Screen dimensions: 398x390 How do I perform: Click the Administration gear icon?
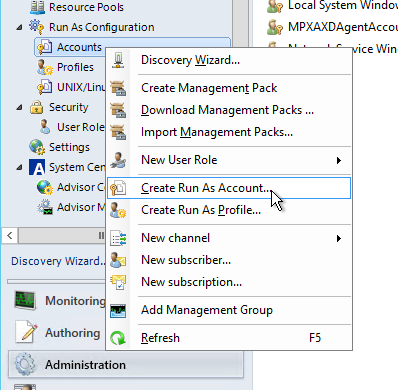click(25, 364)
